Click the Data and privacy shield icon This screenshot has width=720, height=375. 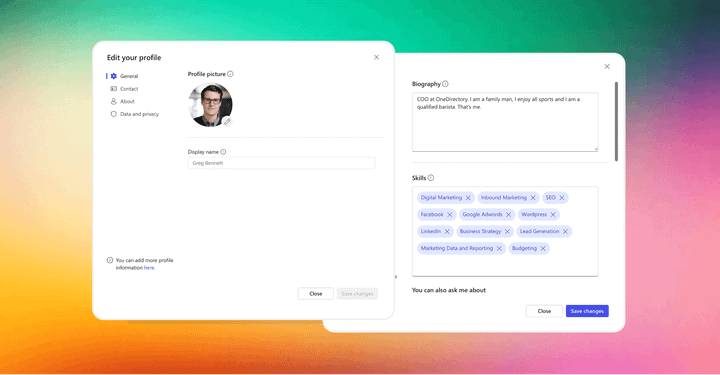point(113,114)
